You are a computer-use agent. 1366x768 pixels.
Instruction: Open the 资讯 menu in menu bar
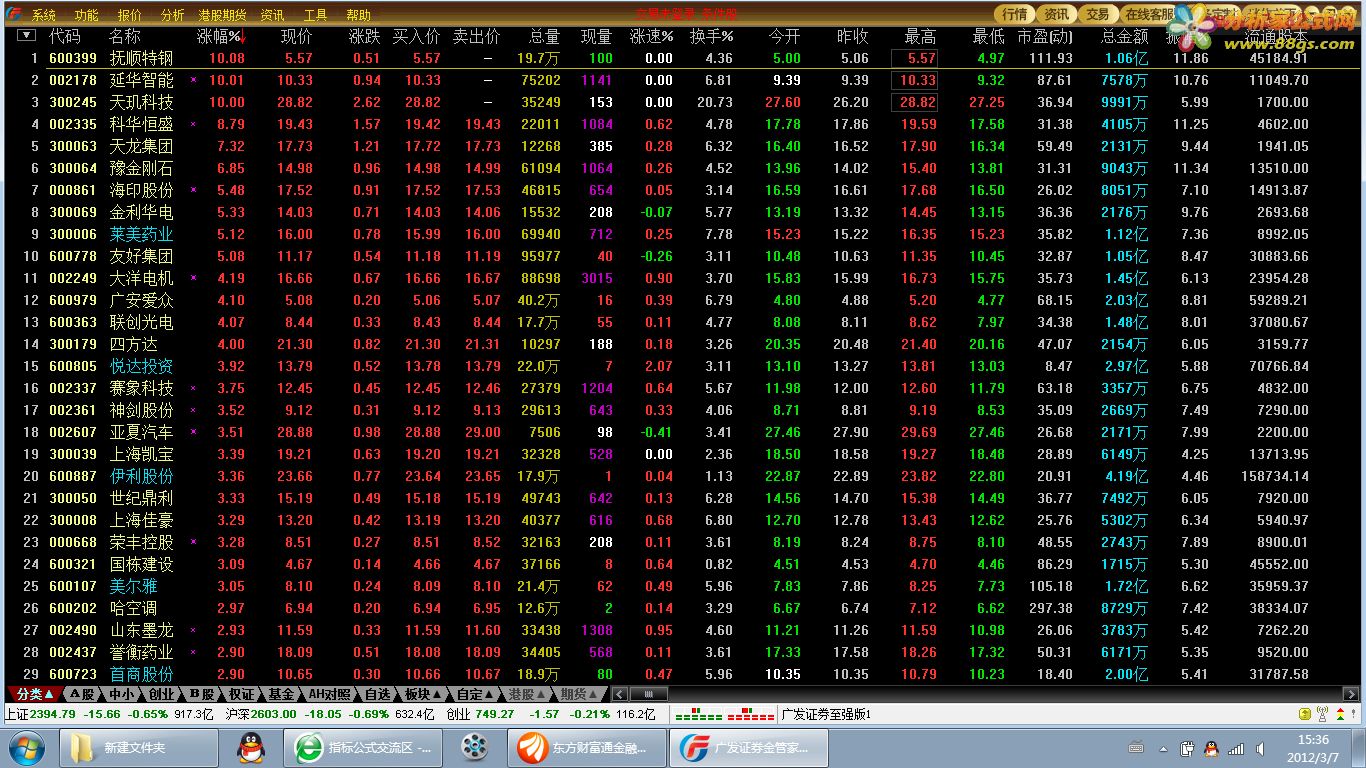pyautogui.click(x=272, y=15)
